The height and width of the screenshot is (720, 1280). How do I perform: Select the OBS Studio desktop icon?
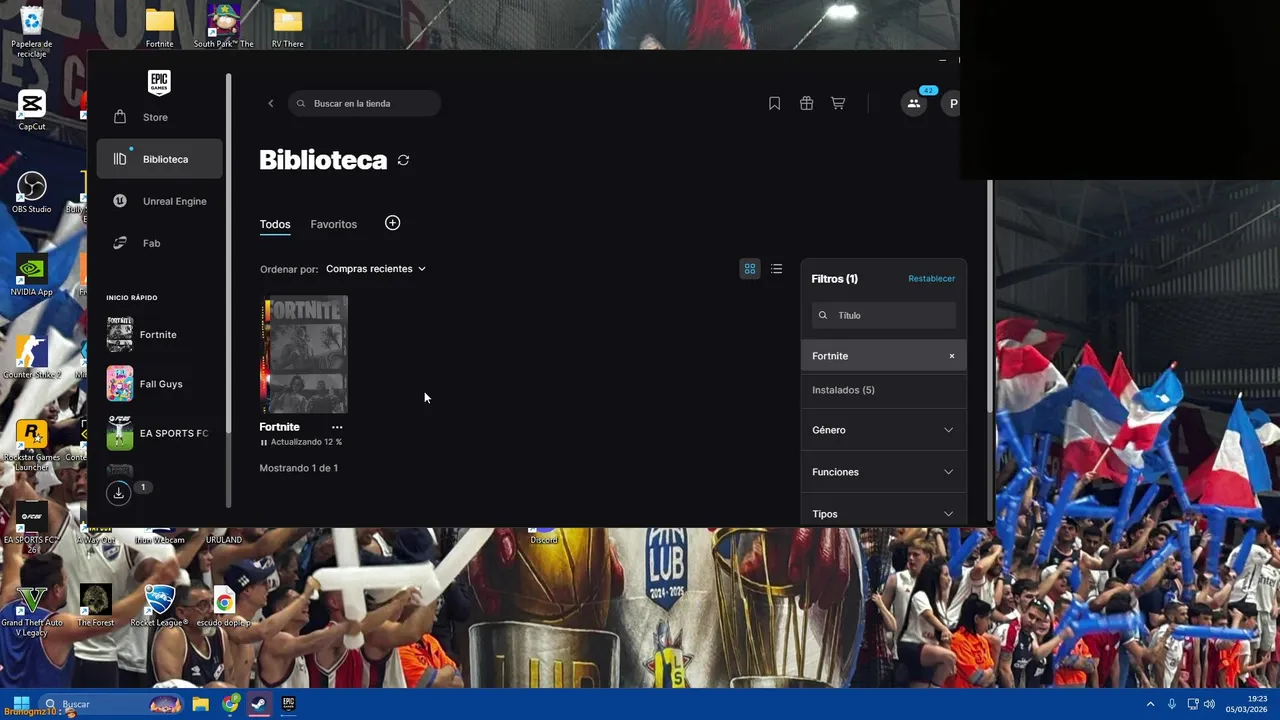(x=32, y=192)
